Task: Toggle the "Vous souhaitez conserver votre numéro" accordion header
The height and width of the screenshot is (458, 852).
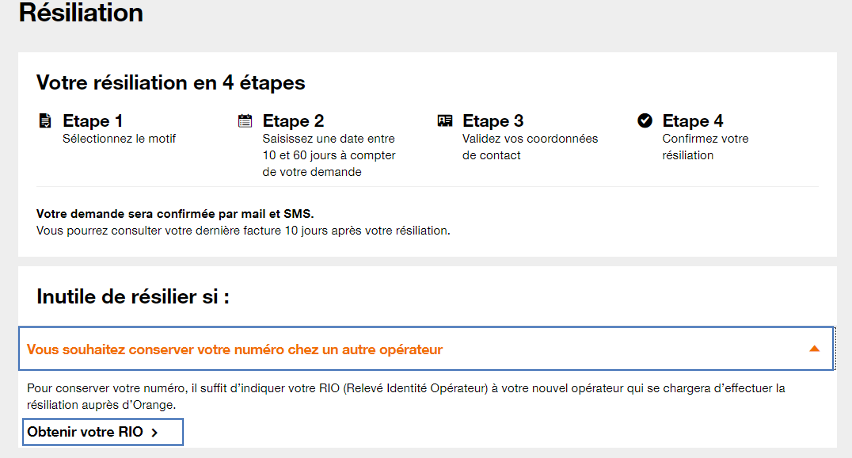Action: (235, 349)
